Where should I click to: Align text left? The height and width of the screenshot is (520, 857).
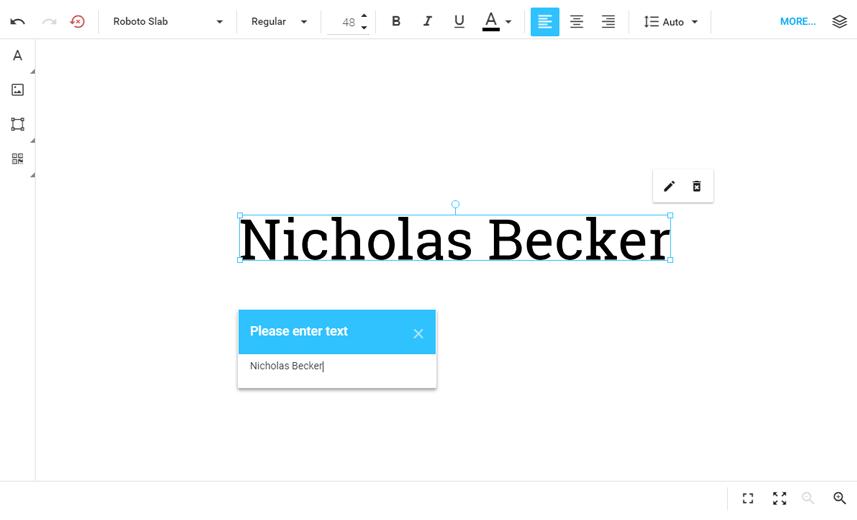545,22
